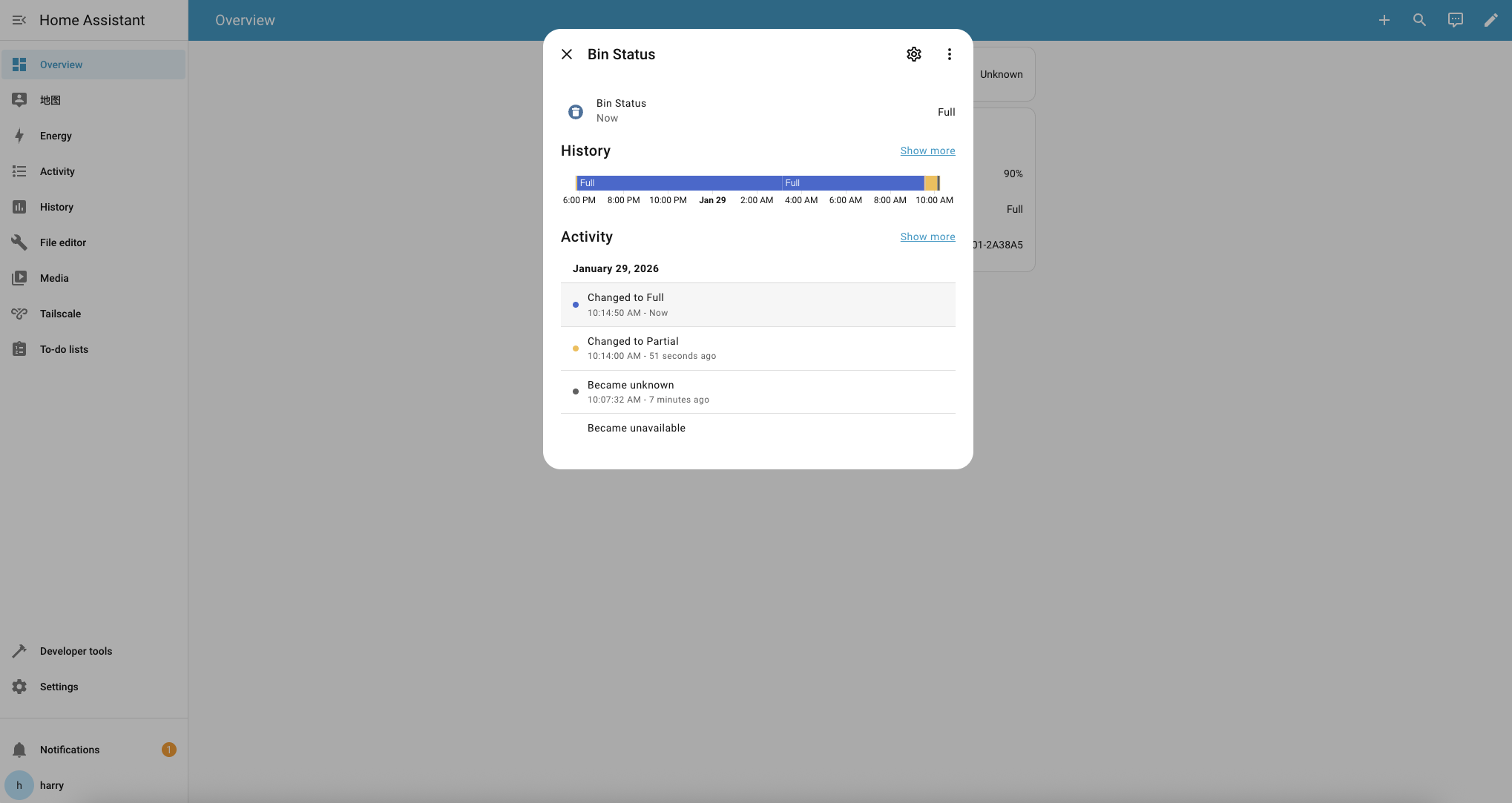Viewport: 1512px width, 803px height.
Task: Open Developer tools from the sidebar
Action: click(76, 651)
